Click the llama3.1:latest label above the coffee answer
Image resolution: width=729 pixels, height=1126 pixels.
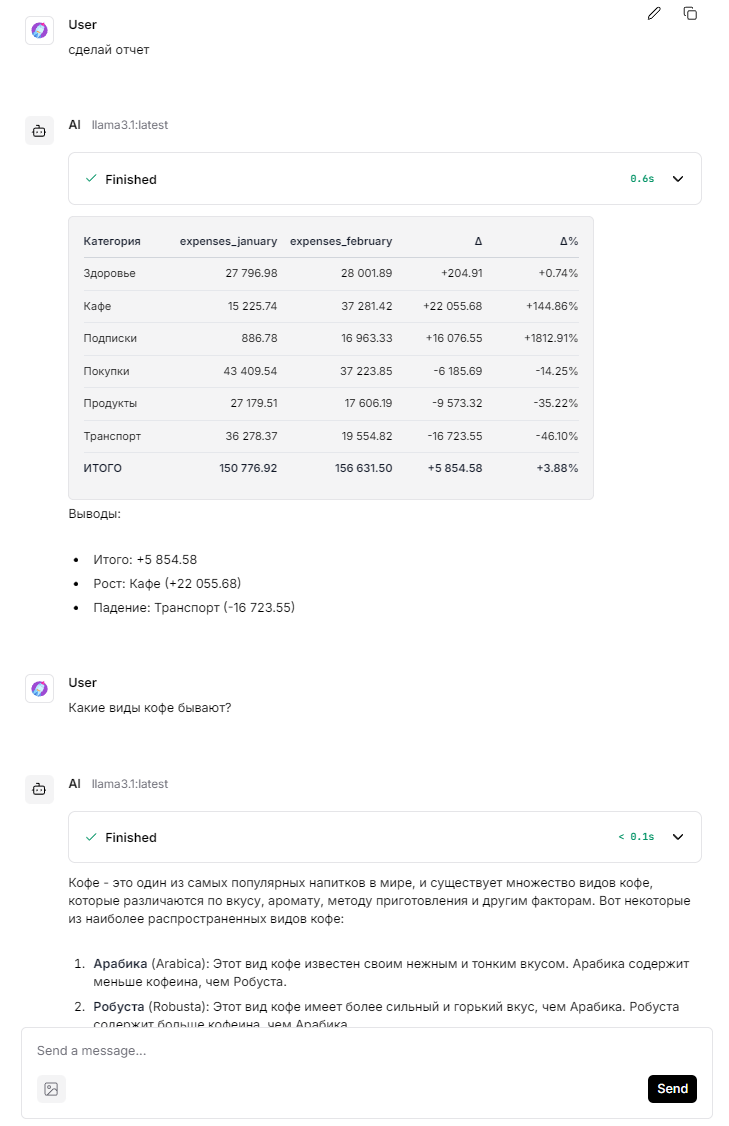tap(129, 784)
